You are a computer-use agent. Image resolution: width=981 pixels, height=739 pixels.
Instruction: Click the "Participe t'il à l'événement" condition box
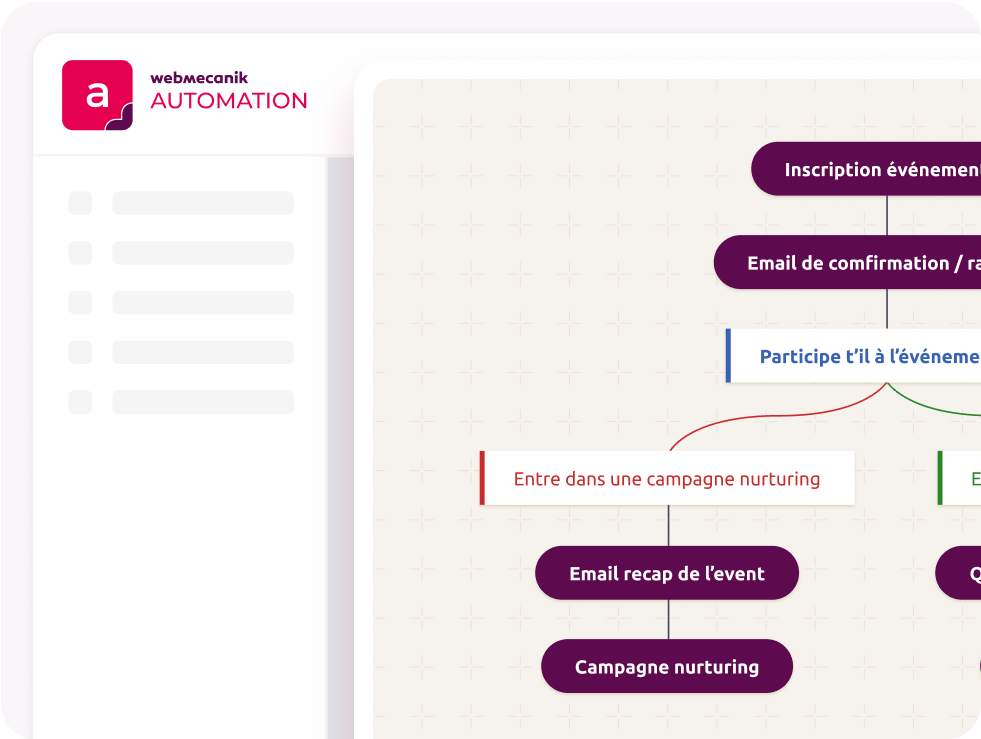click(857, 356)
